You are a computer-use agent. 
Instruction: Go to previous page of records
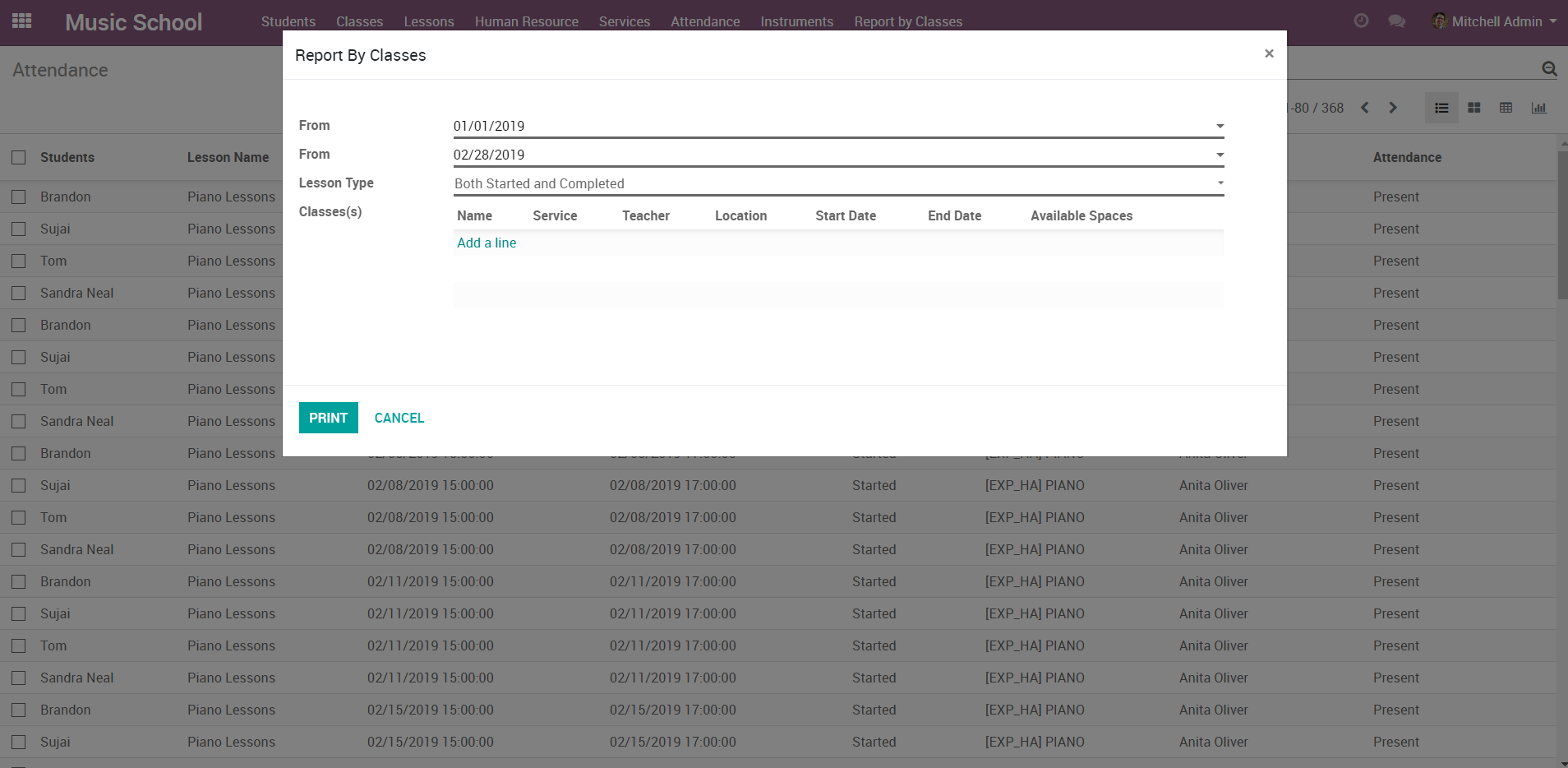(1365, 108)
